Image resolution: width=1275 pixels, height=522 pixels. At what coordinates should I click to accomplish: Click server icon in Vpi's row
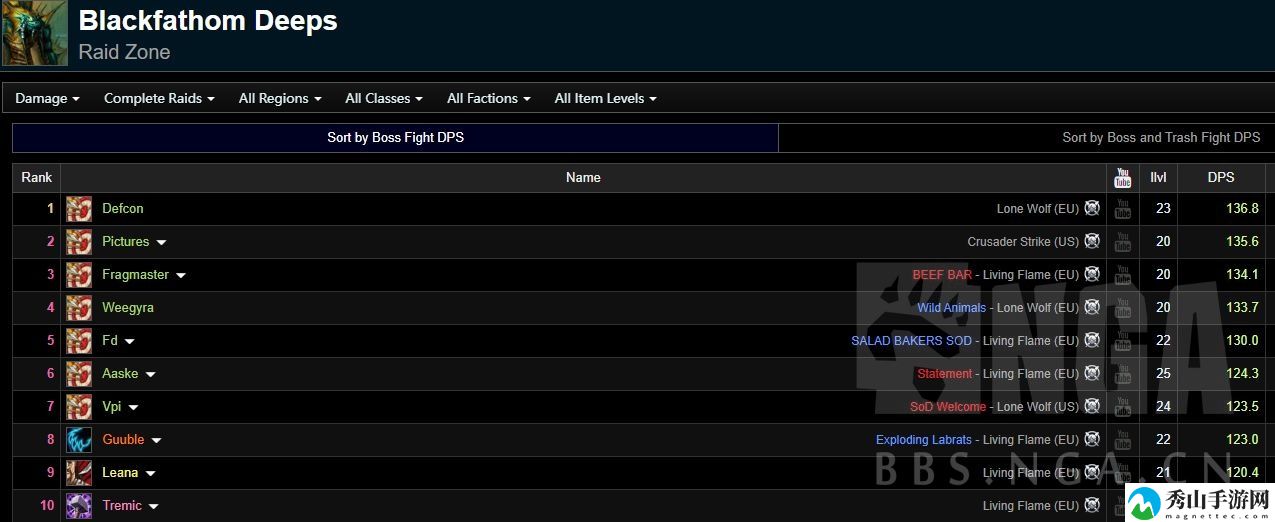point(1092,406)
